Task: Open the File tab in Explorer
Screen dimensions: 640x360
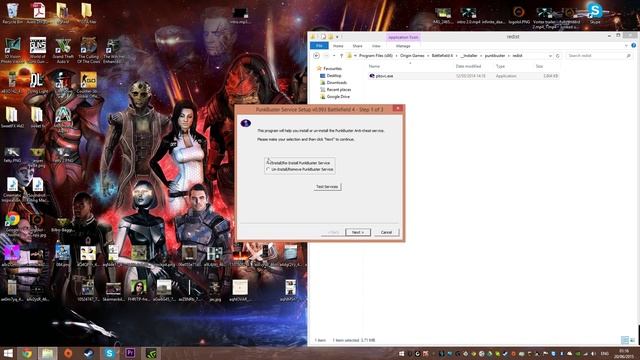Action: tap(319, 46)
